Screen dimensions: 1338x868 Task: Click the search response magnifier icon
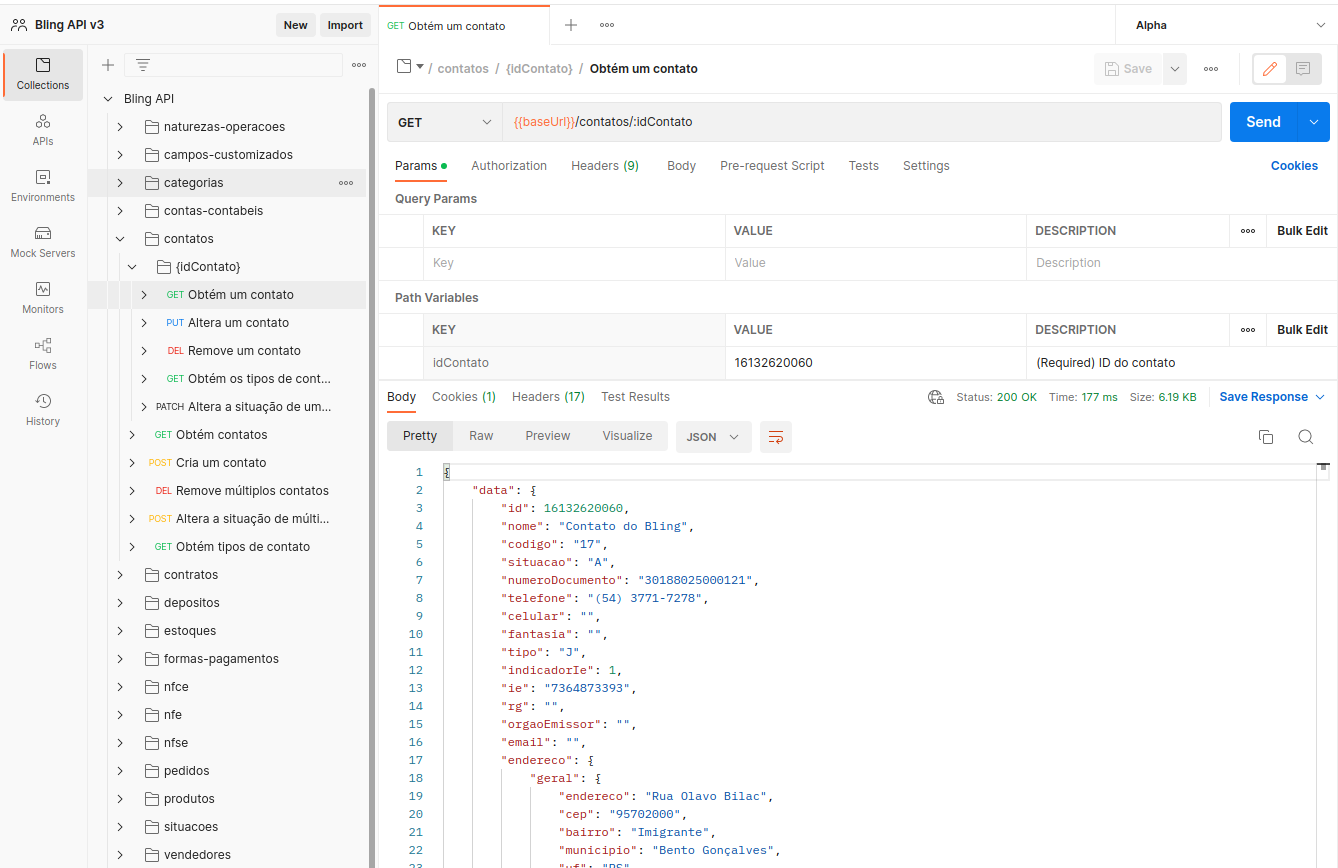[x=1305, y=437]
